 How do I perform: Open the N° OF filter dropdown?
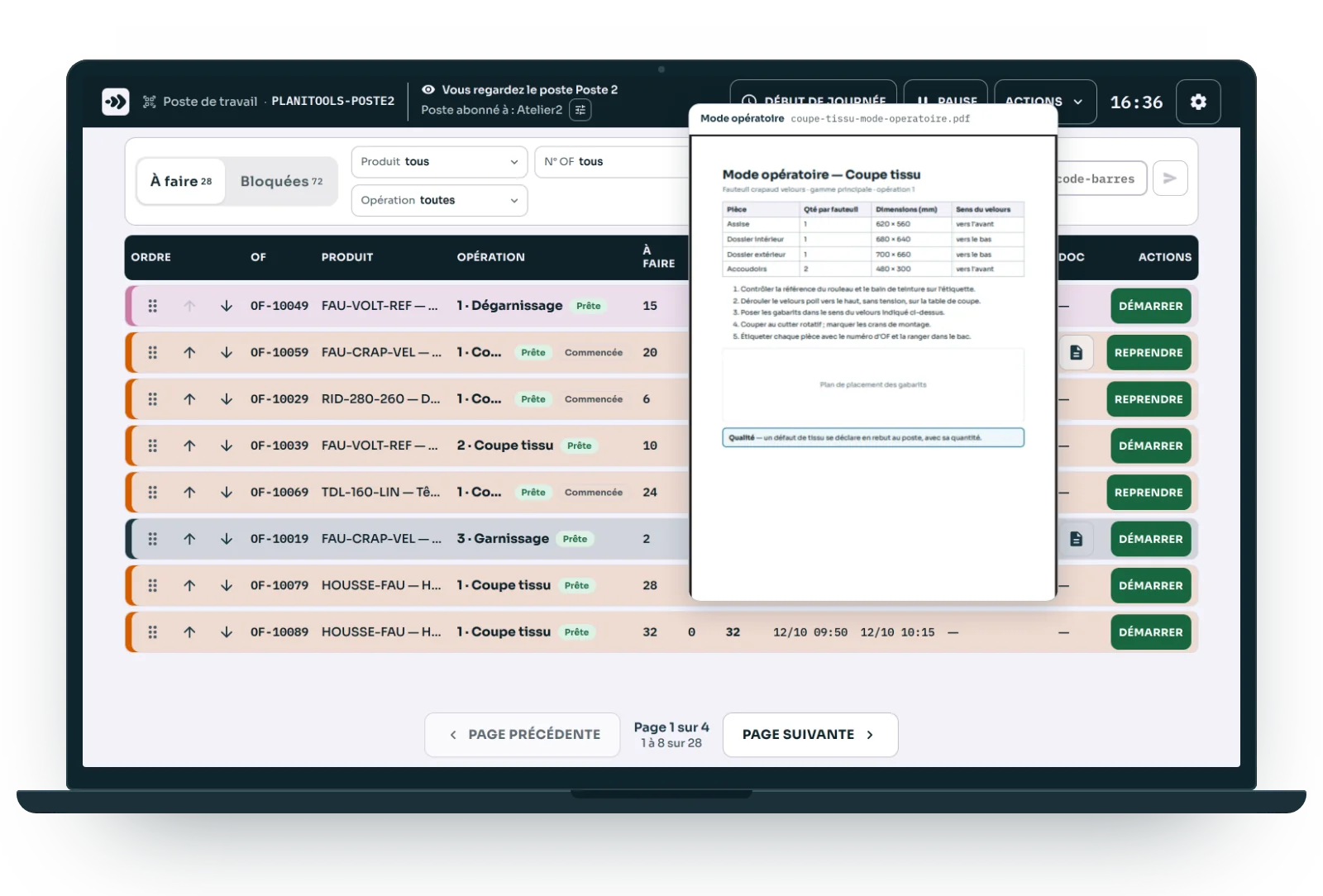(612, 162)
